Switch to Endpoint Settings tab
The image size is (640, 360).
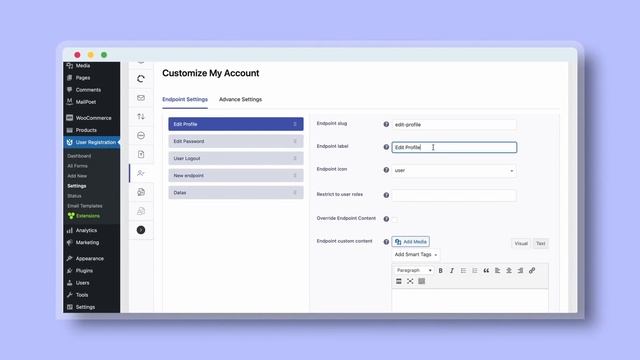click(x=185, y=100)
